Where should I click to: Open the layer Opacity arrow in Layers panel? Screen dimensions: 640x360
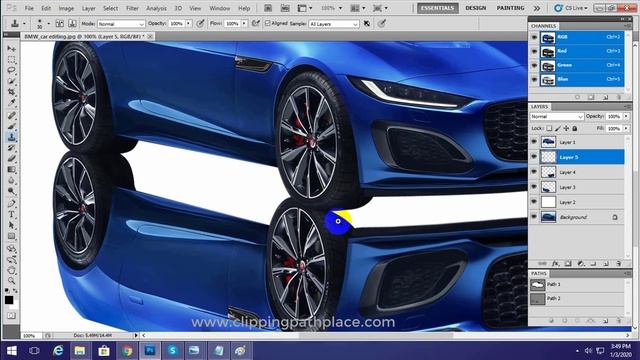coord(626,117)
